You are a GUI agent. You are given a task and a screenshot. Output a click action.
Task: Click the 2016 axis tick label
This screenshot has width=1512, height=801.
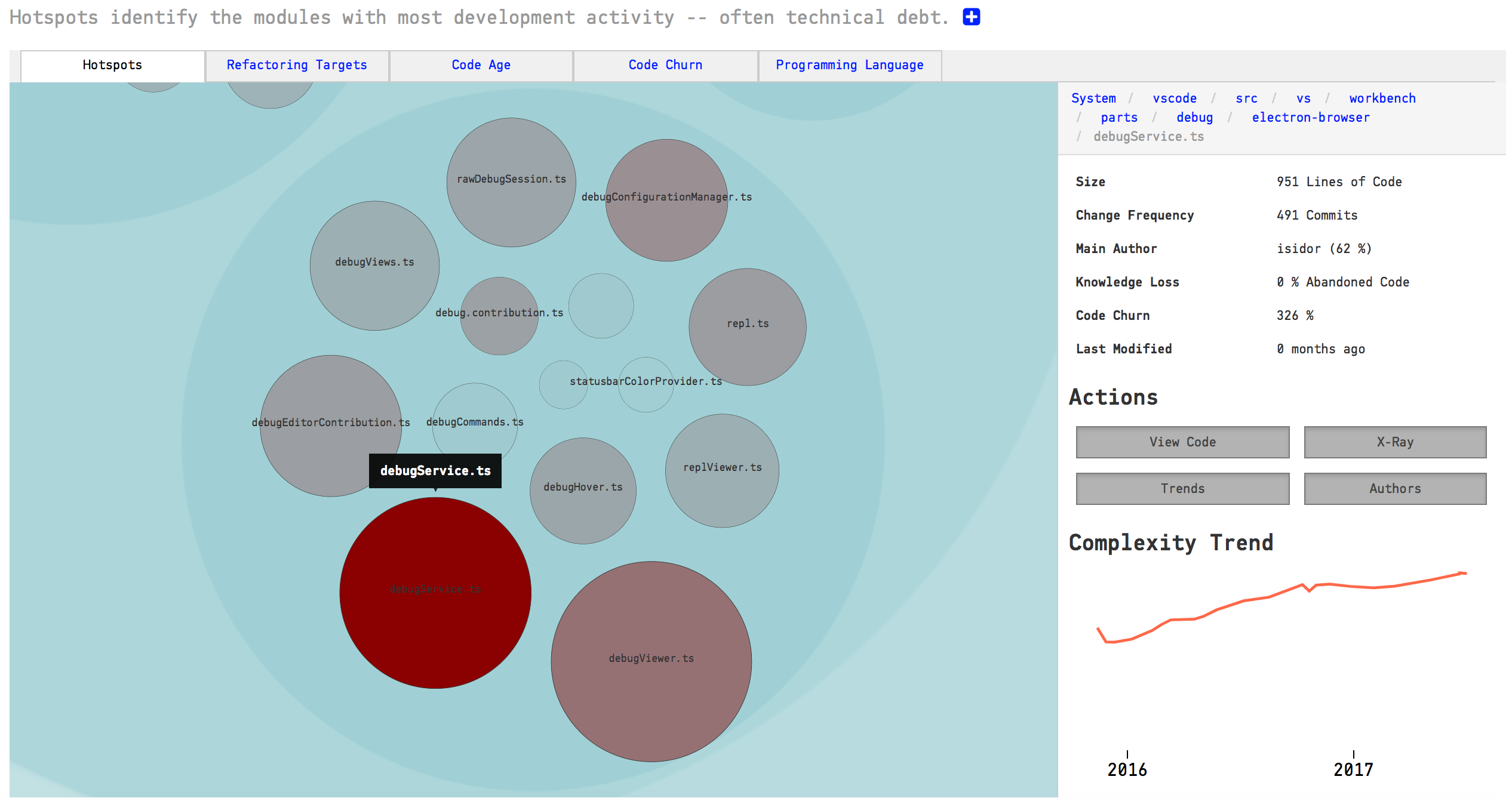1127,769
